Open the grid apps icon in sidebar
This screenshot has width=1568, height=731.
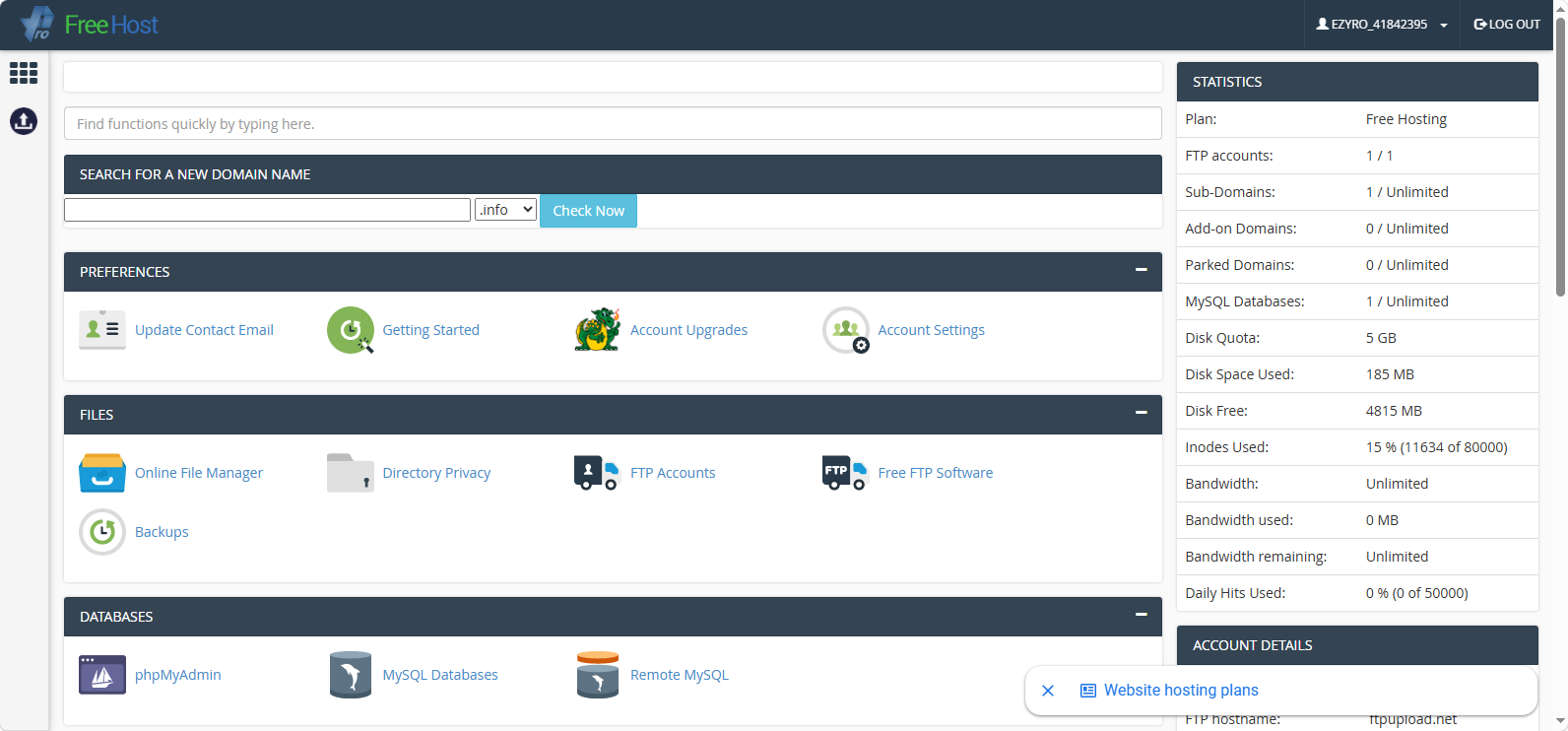(24, 73)
